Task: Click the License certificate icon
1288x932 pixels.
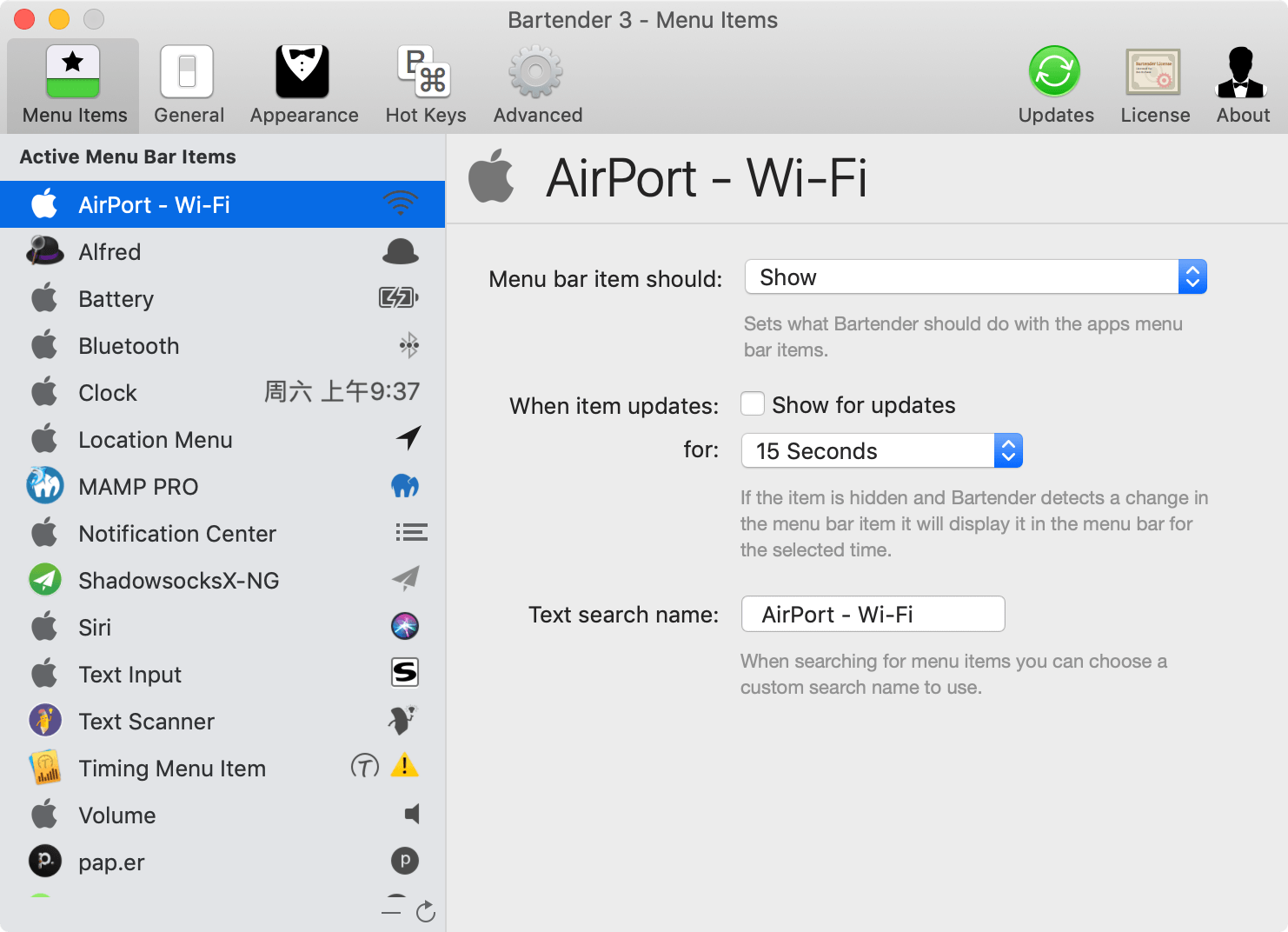Action: click(1154, 71)
